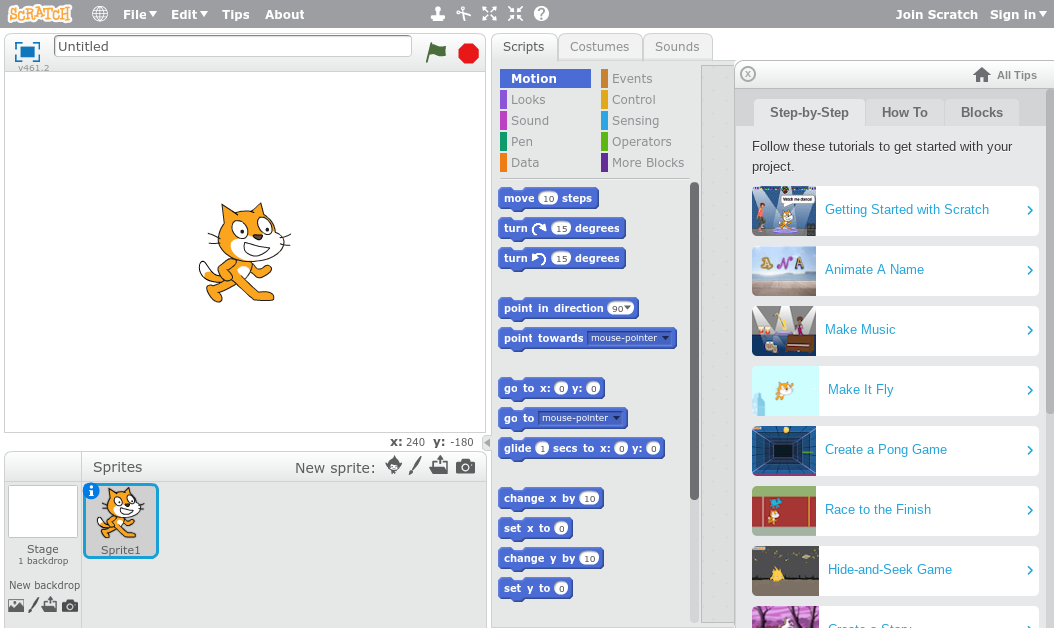Image resolution: width=1054 pixels, height=628 pixels.
Task: Select the Step-by-Step tips tab
Action: point(809,112)
